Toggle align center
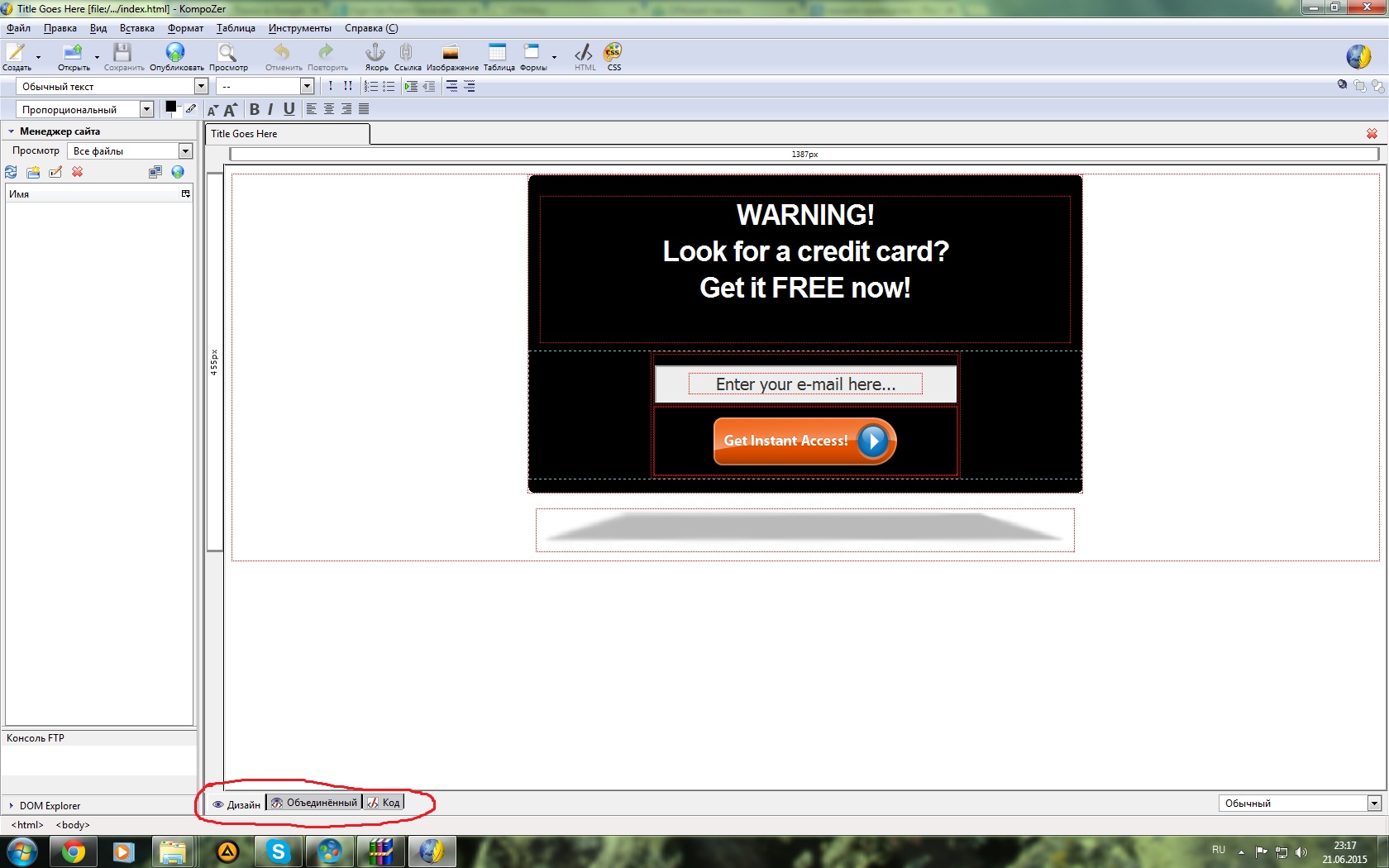Viewport: 1389px width, 868px height. point(328,109)
